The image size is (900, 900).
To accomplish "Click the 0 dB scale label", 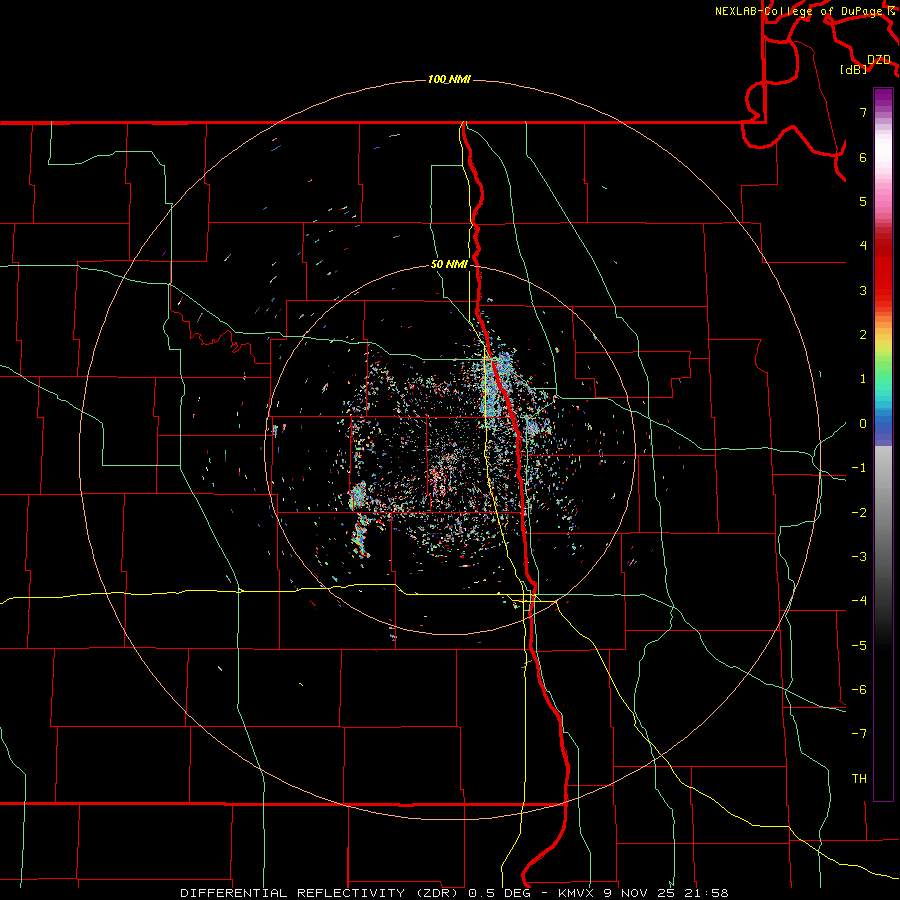I will click(863, 424).
